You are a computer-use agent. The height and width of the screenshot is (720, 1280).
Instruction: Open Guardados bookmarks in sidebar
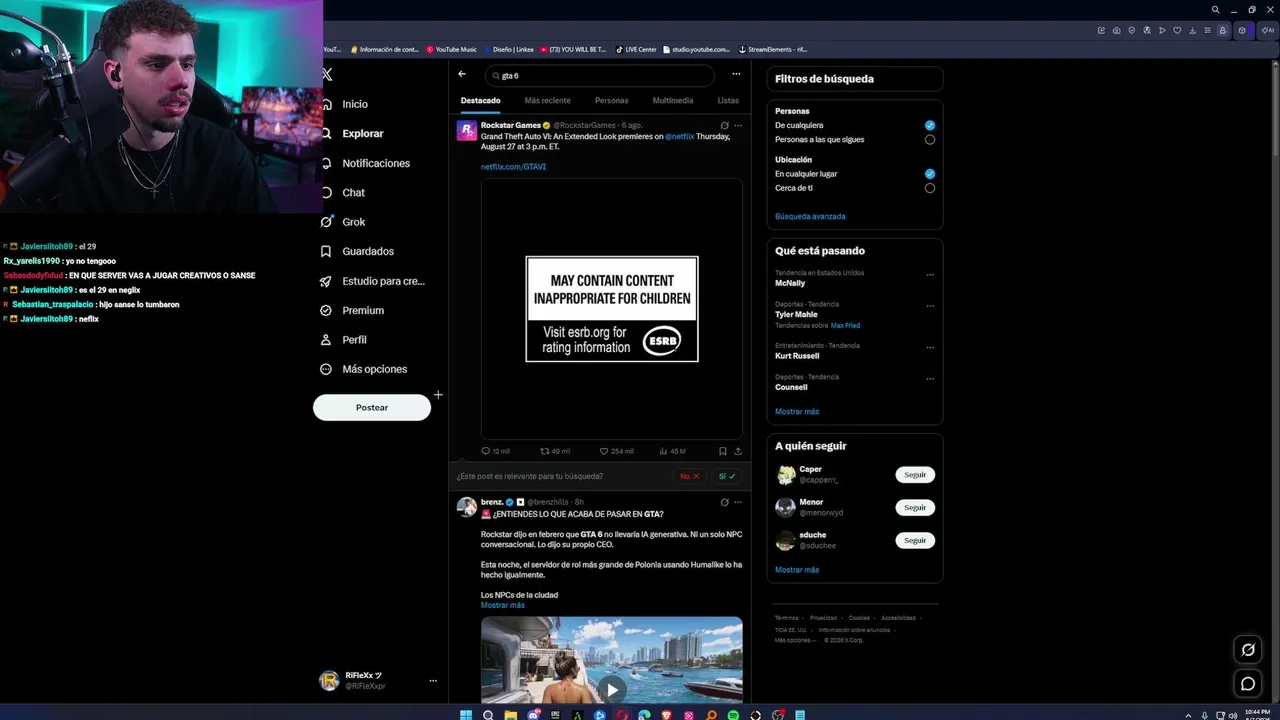tap(358, 251)
